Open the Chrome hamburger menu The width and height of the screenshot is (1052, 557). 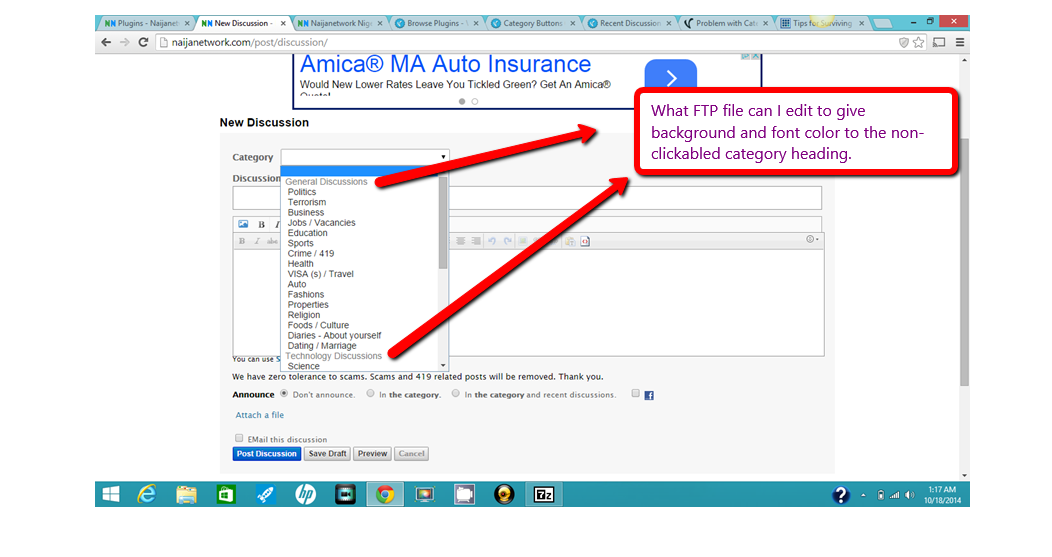(960, 42)
